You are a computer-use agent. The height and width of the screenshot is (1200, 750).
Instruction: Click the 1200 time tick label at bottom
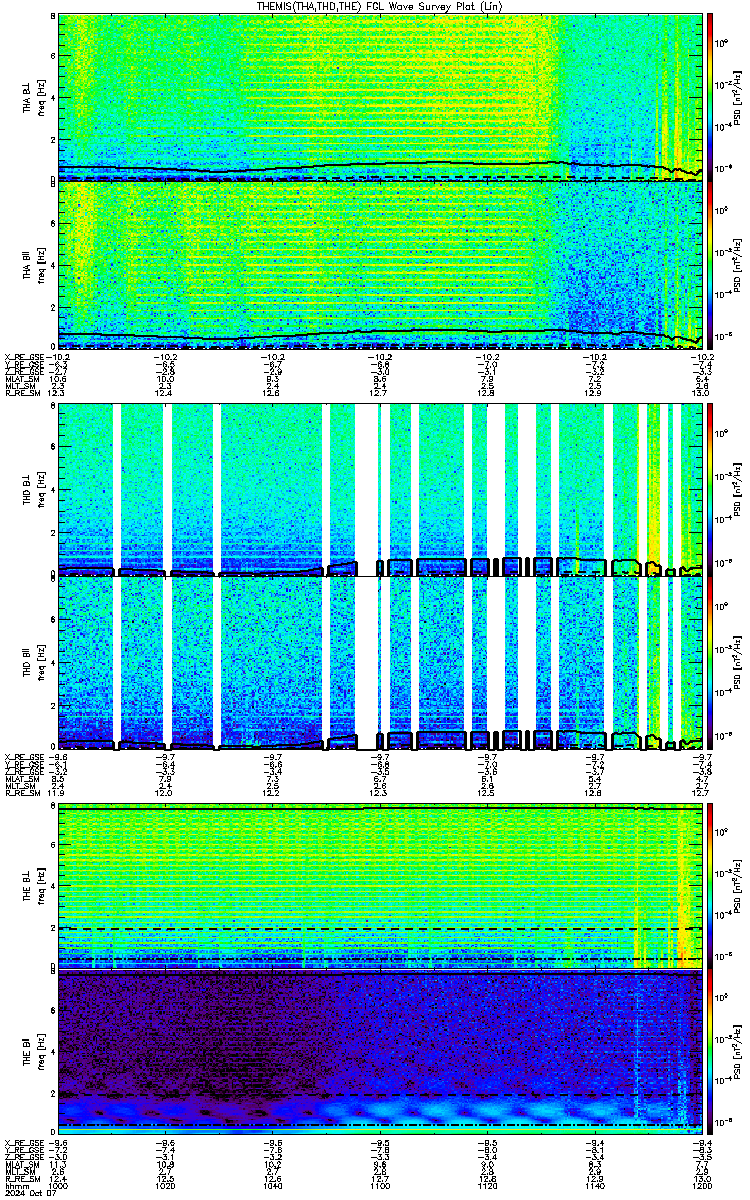701,1185
